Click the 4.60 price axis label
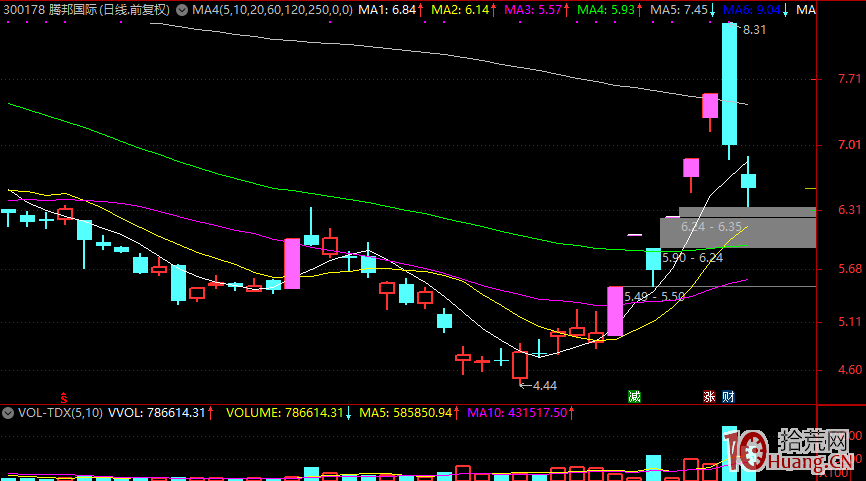Viewport: 866px width, 481px height. click(x=849, y=370)
